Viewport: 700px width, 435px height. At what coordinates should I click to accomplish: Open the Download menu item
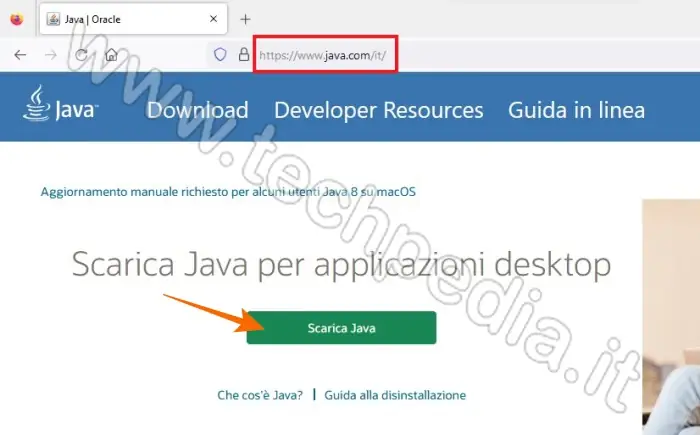pyautogui.click(x=197, y=110)
